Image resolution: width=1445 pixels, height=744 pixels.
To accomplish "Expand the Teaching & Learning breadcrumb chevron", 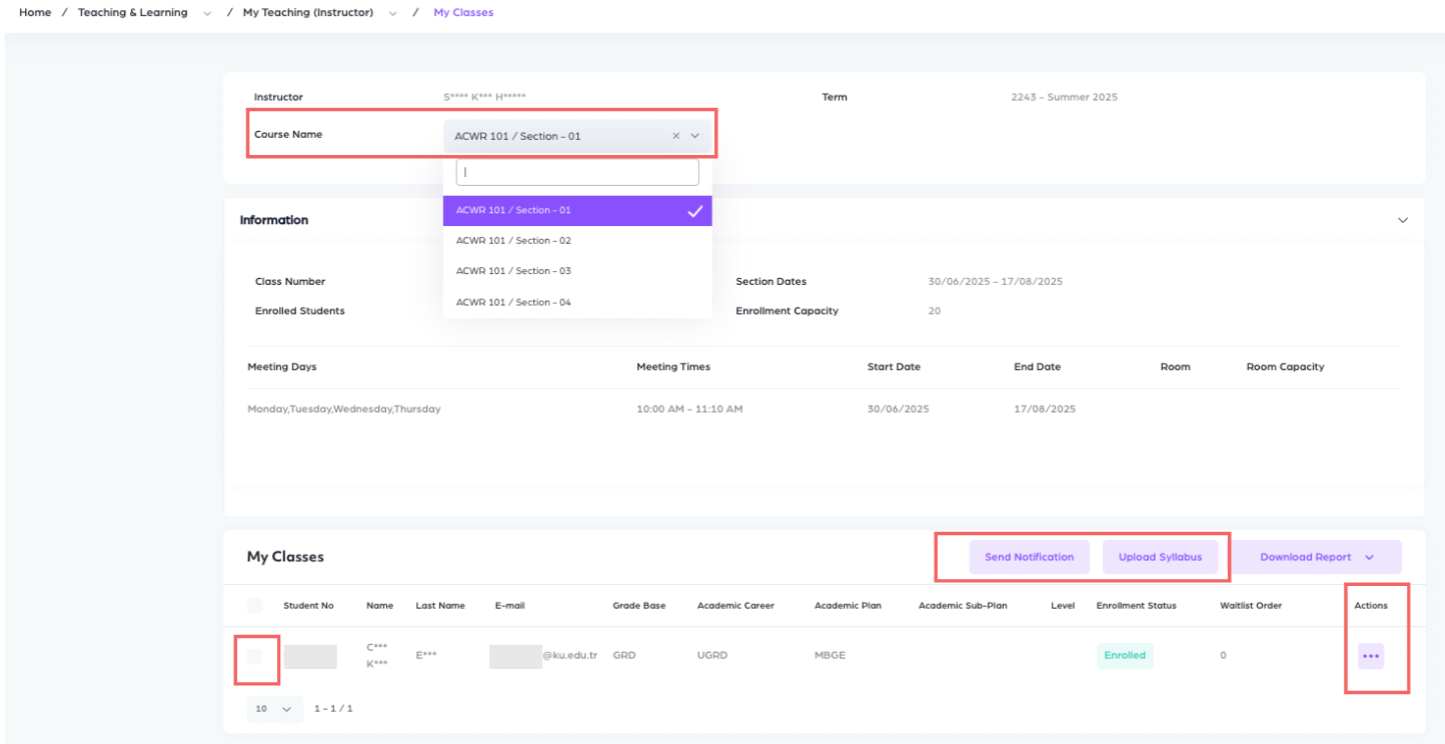I will click(207, 13).
